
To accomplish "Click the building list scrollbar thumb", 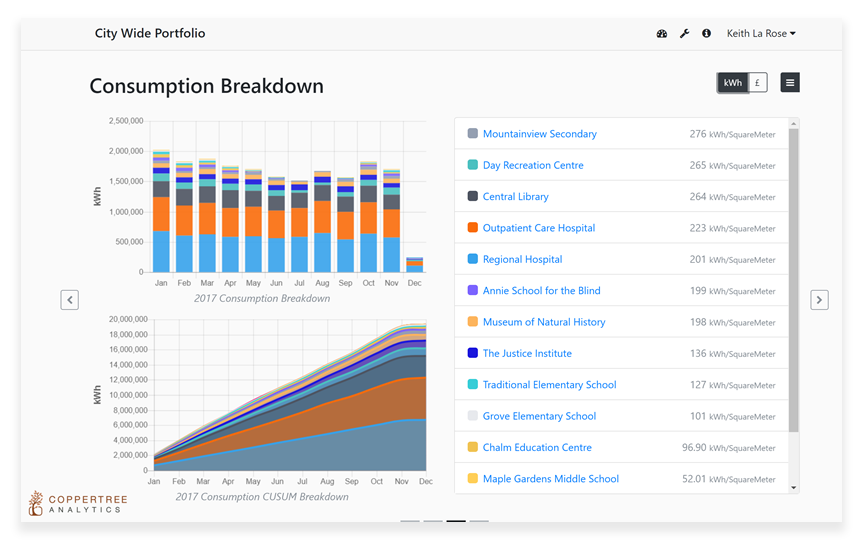I will tap(793, 280).
